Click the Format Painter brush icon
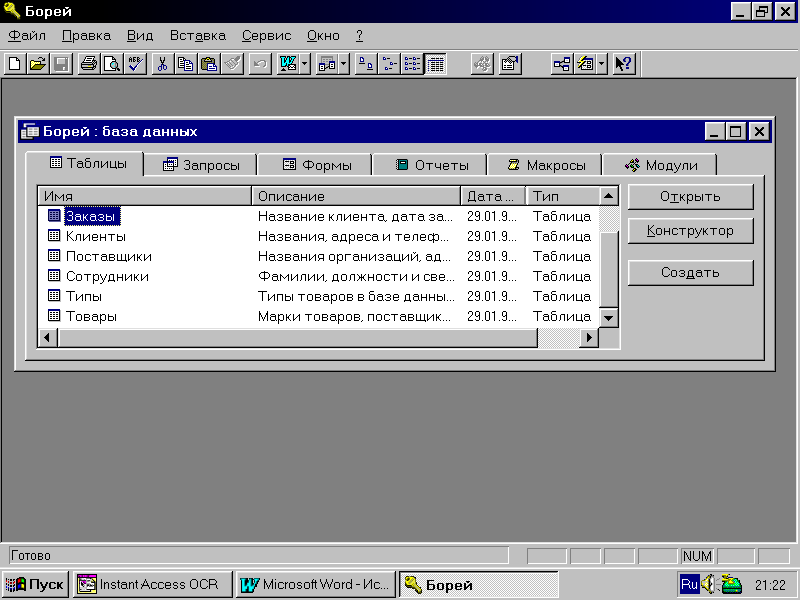The width and height of the screenshot is (800, 600). coord(232,64)
